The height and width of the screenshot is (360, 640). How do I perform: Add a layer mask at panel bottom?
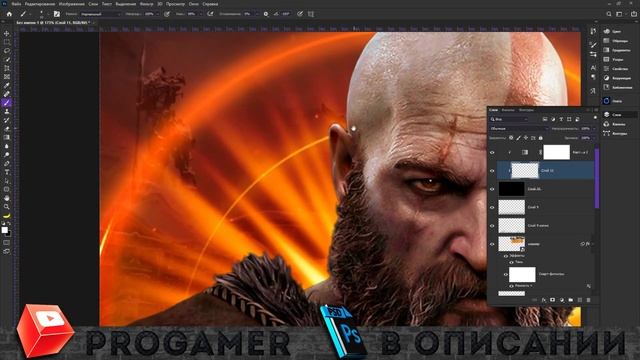552,300
